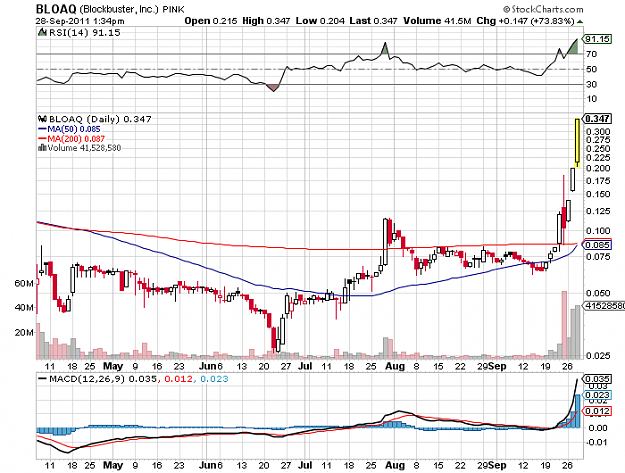Click the green up arrow after Chg

click(580, 22)
